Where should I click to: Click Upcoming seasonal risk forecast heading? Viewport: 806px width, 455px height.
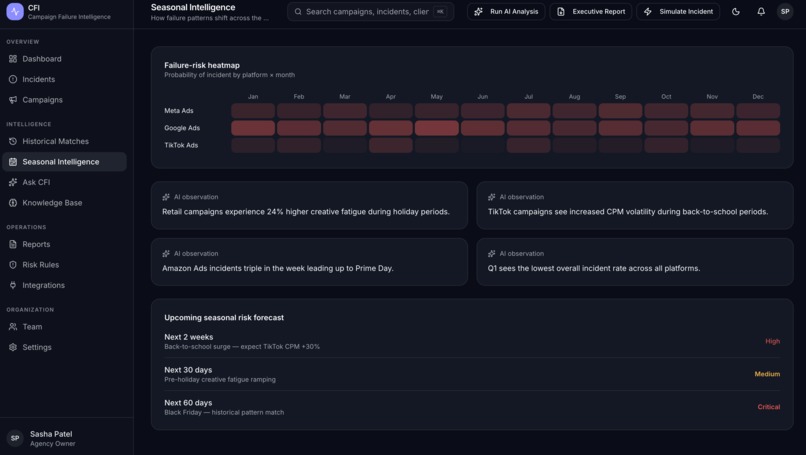[224, 318]
